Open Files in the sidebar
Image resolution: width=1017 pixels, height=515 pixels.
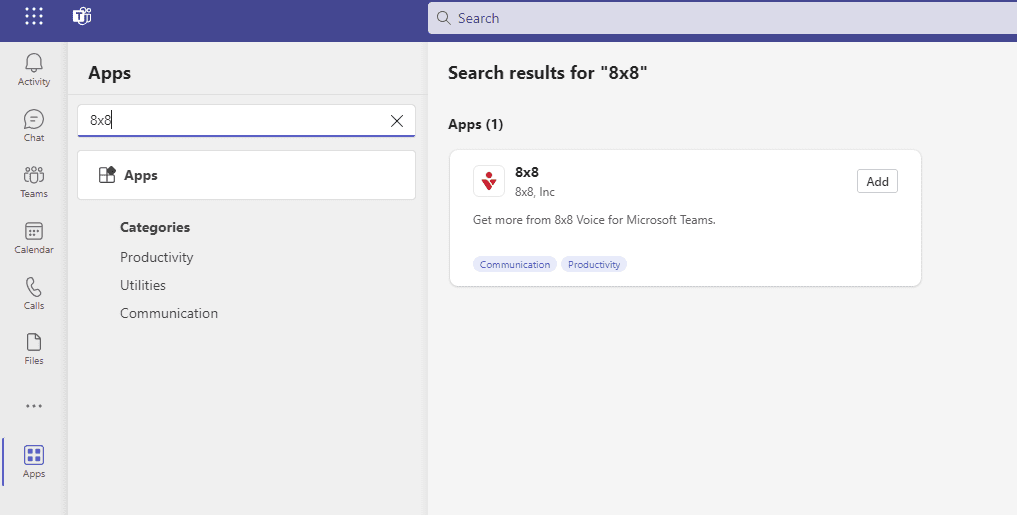[34, 349]
